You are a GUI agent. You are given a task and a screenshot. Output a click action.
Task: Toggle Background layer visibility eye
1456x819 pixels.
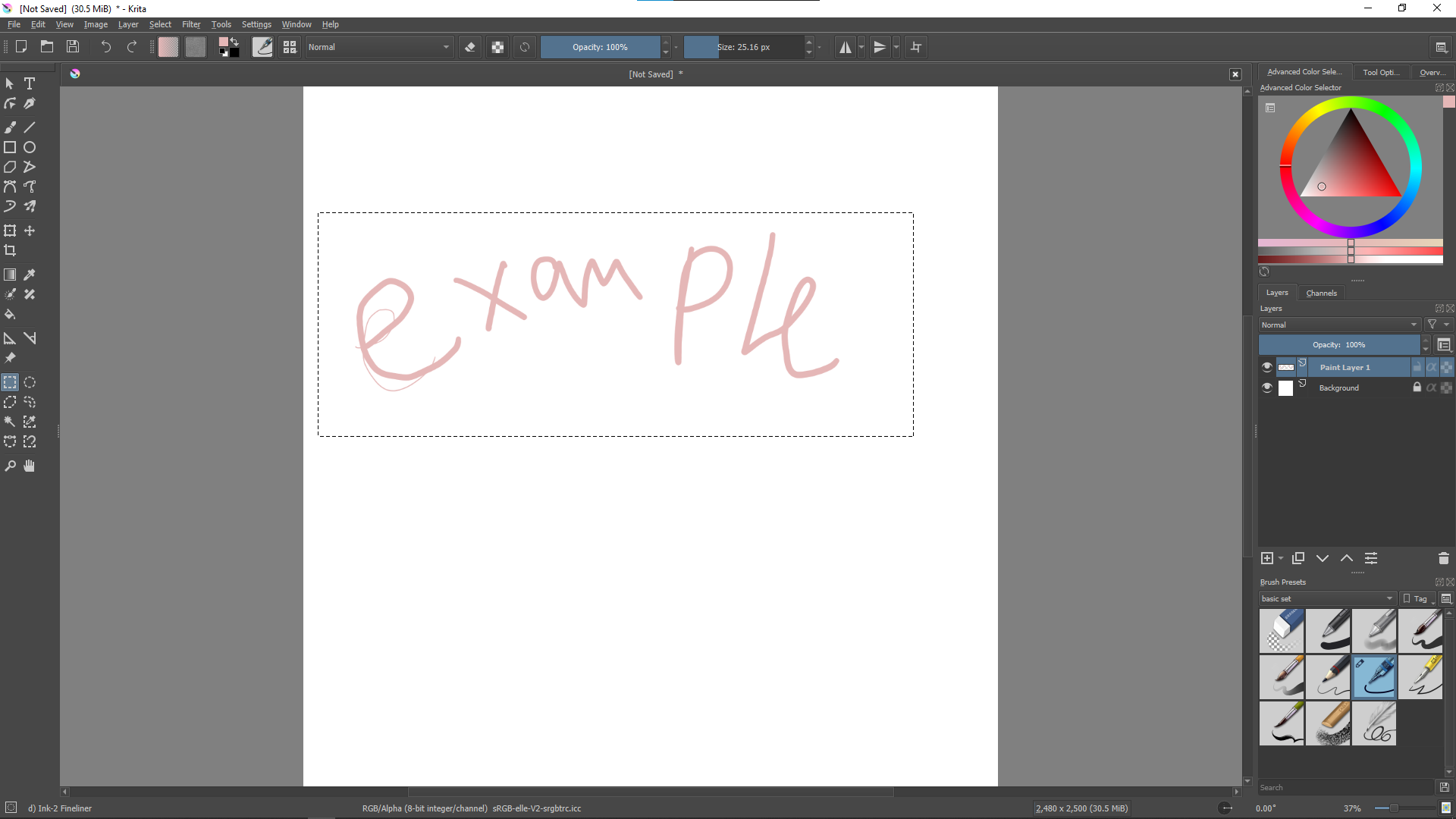coord(1266,388)
